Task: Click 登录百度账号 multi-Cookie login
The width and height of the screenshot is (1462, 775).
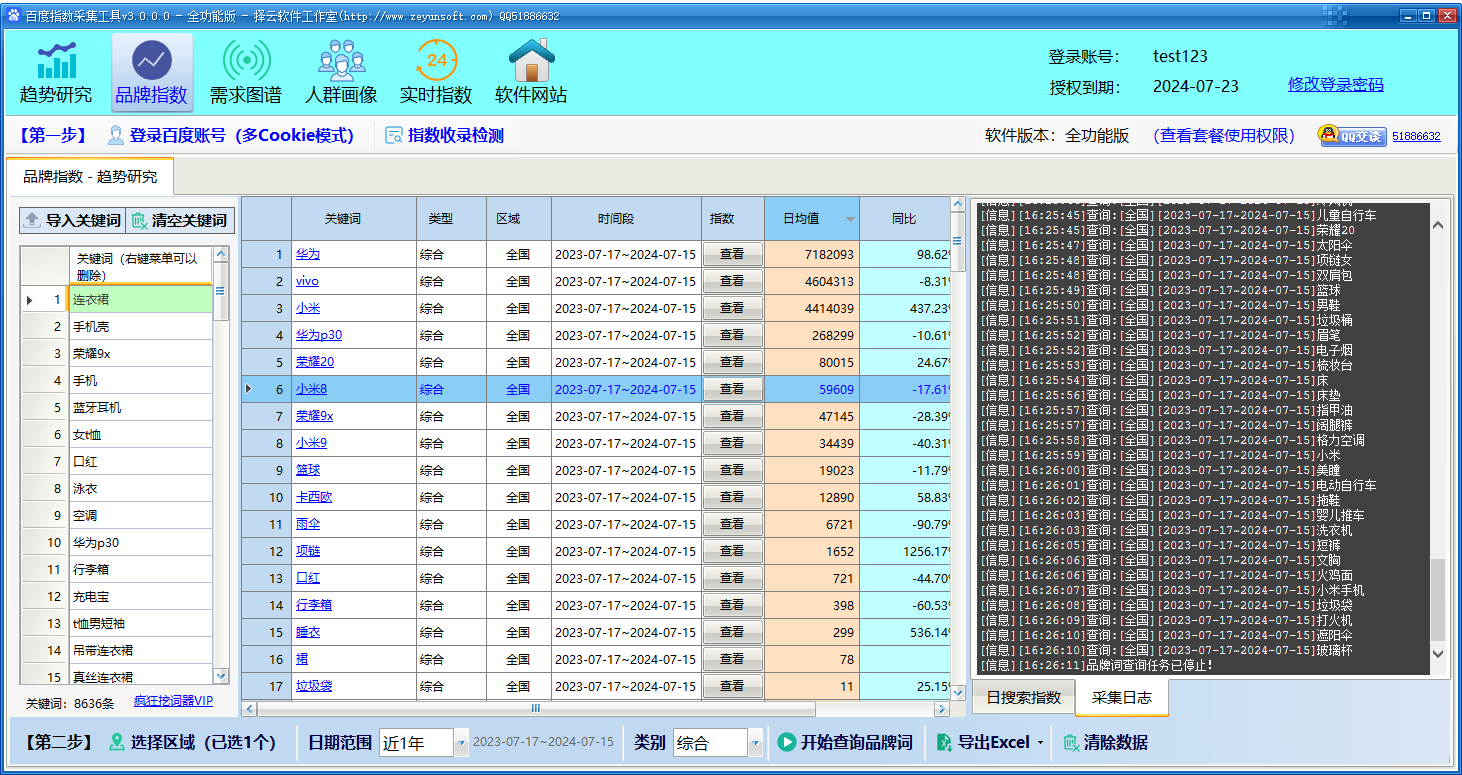Action: tap(231, 136)
